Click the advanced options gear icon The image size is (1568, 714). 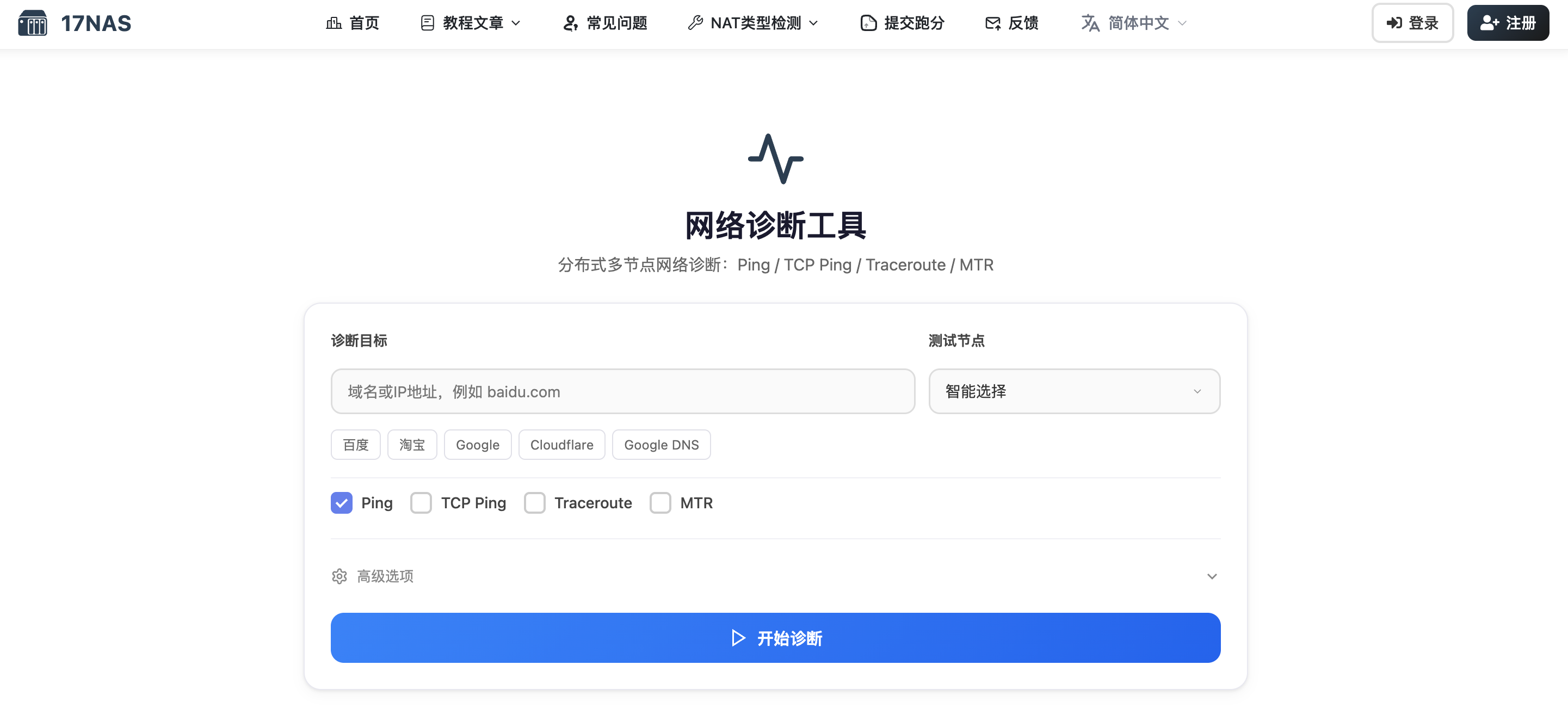tap(339, 576)
